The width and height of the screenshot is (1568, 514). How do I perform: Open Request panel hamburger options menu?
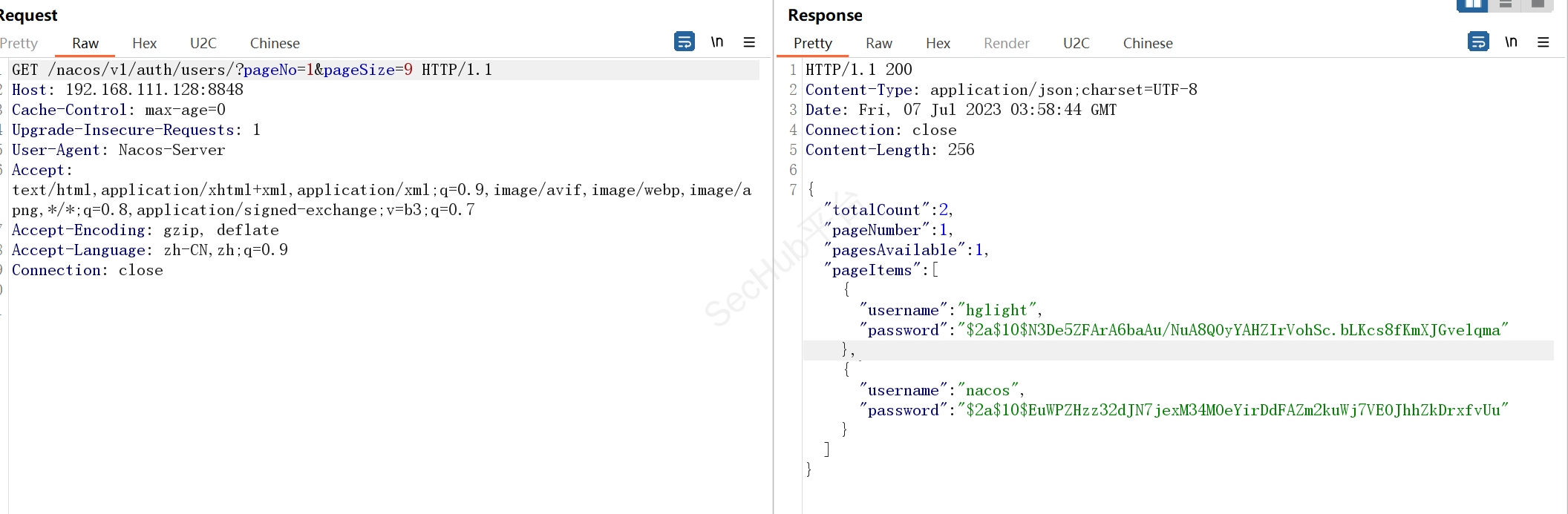coord(749,42)
